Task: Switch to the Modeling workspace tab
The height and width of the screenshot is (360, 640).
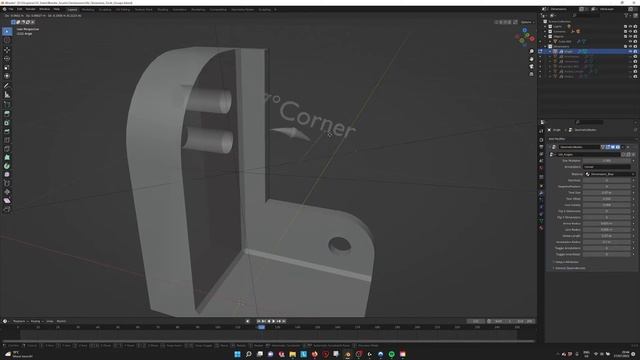Action: point(88,9)
